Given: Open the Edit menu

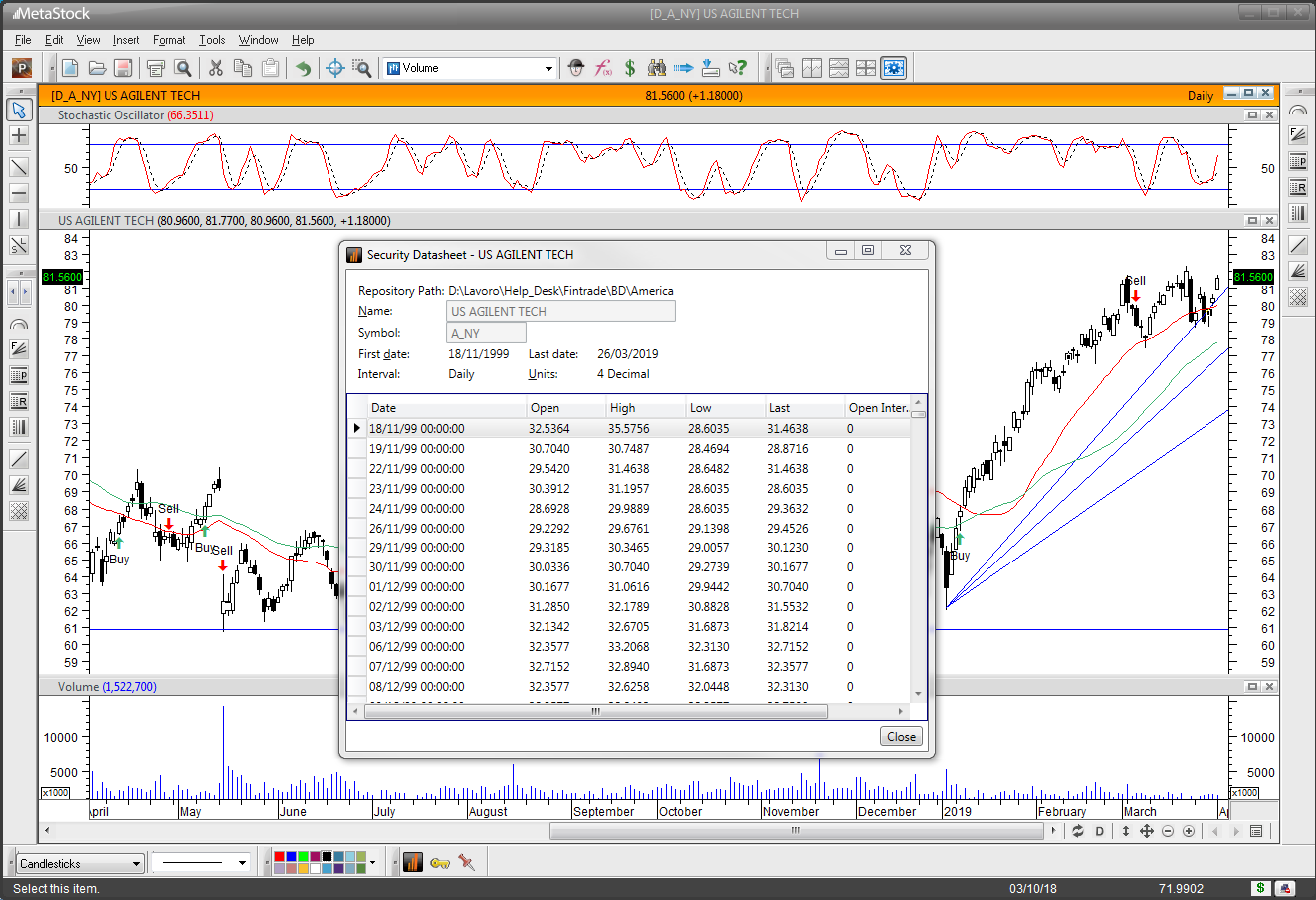Looking at the screenshot, I should [54, 40].
